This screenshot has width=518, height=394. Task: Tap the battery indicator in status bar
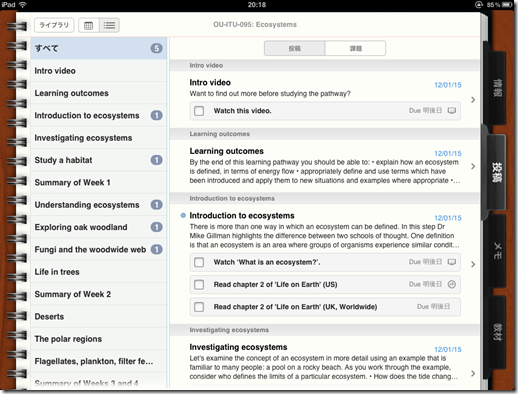pos(507,5)
